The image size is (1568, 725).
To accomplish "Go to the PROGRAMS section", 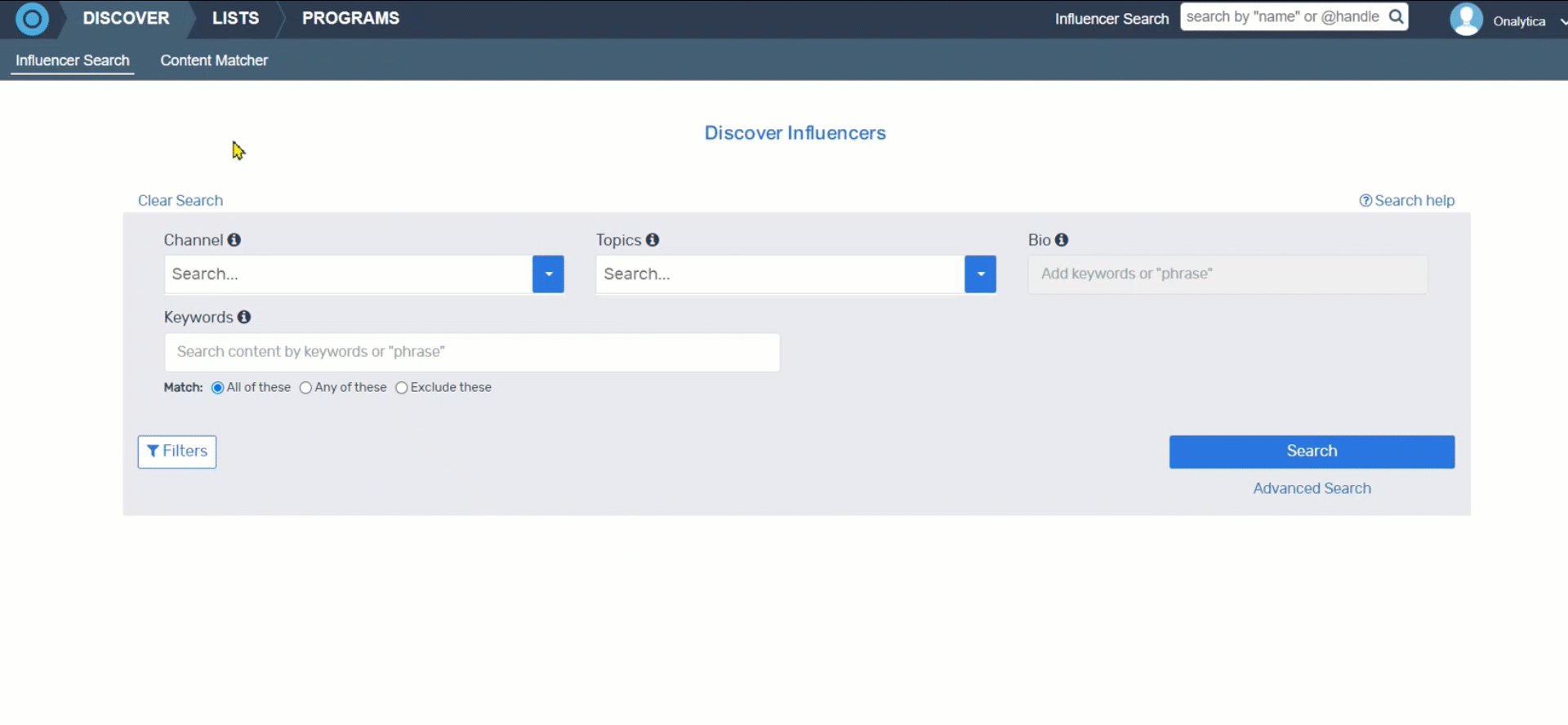I will coord(350,18).
